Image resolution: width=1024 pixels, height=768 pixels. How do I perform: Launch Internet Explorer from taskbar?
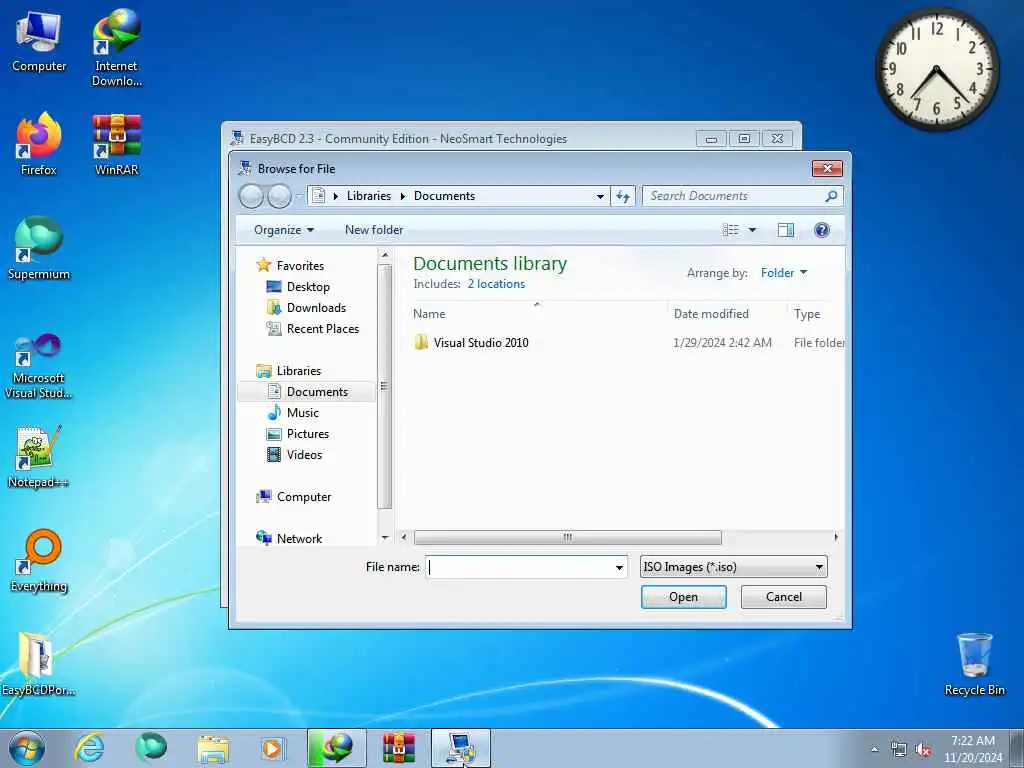(89, 748)
